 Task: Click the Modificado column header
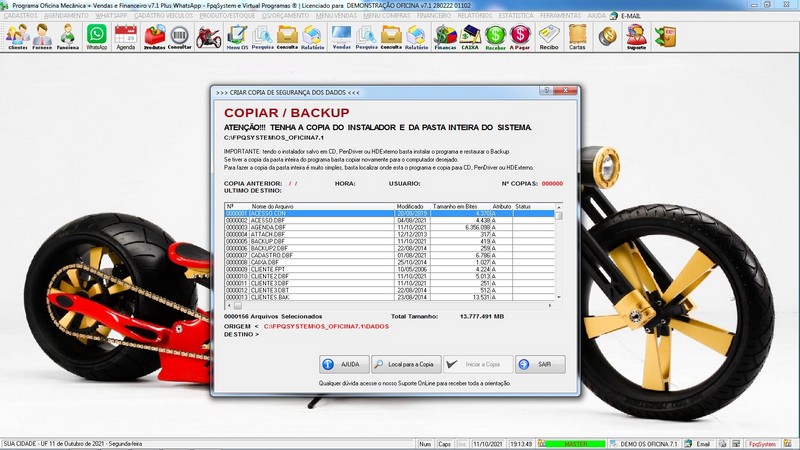(413, 207)
